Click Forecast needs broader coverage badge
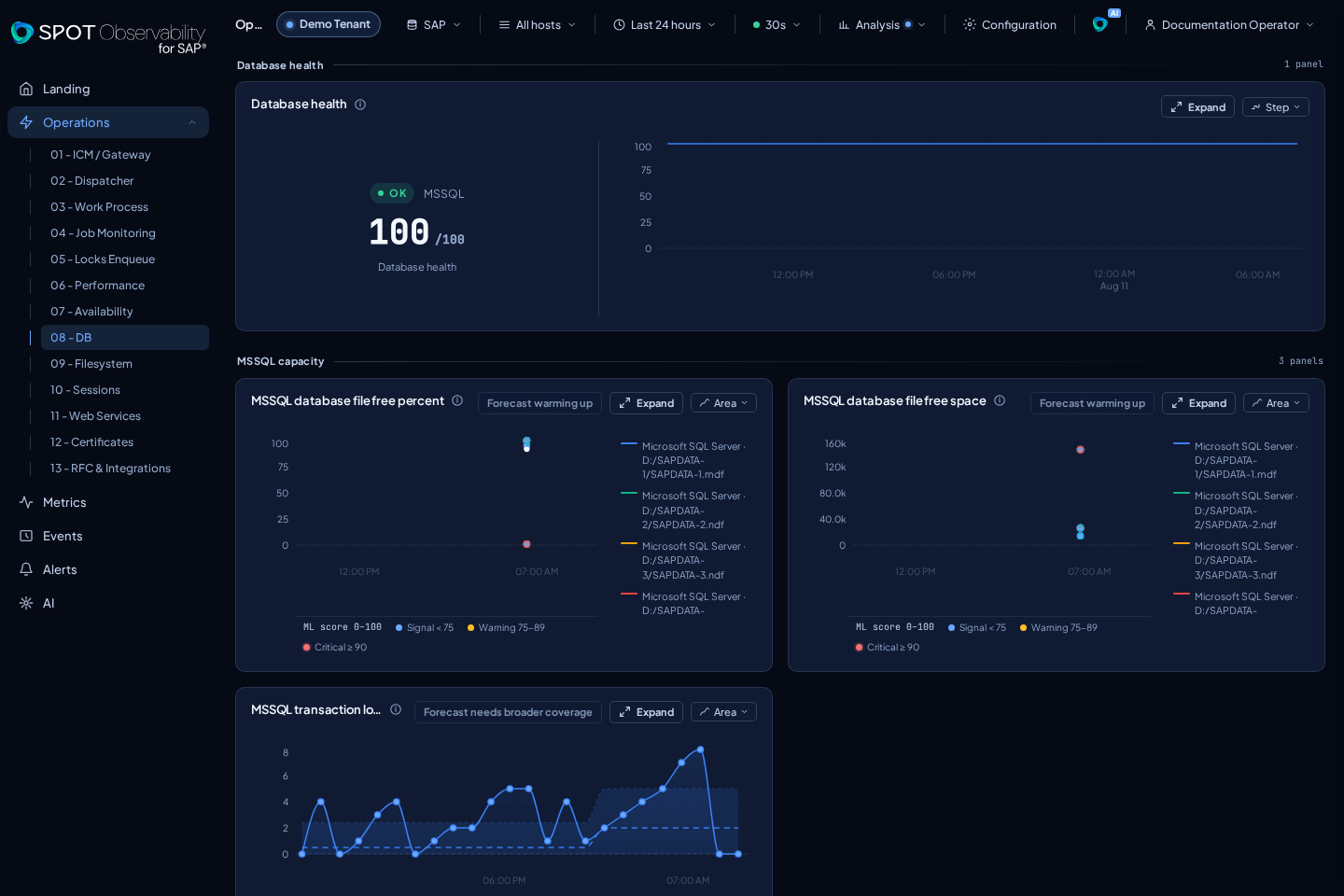The width and height of the screenshot is (1344, 896). (508, 712)
